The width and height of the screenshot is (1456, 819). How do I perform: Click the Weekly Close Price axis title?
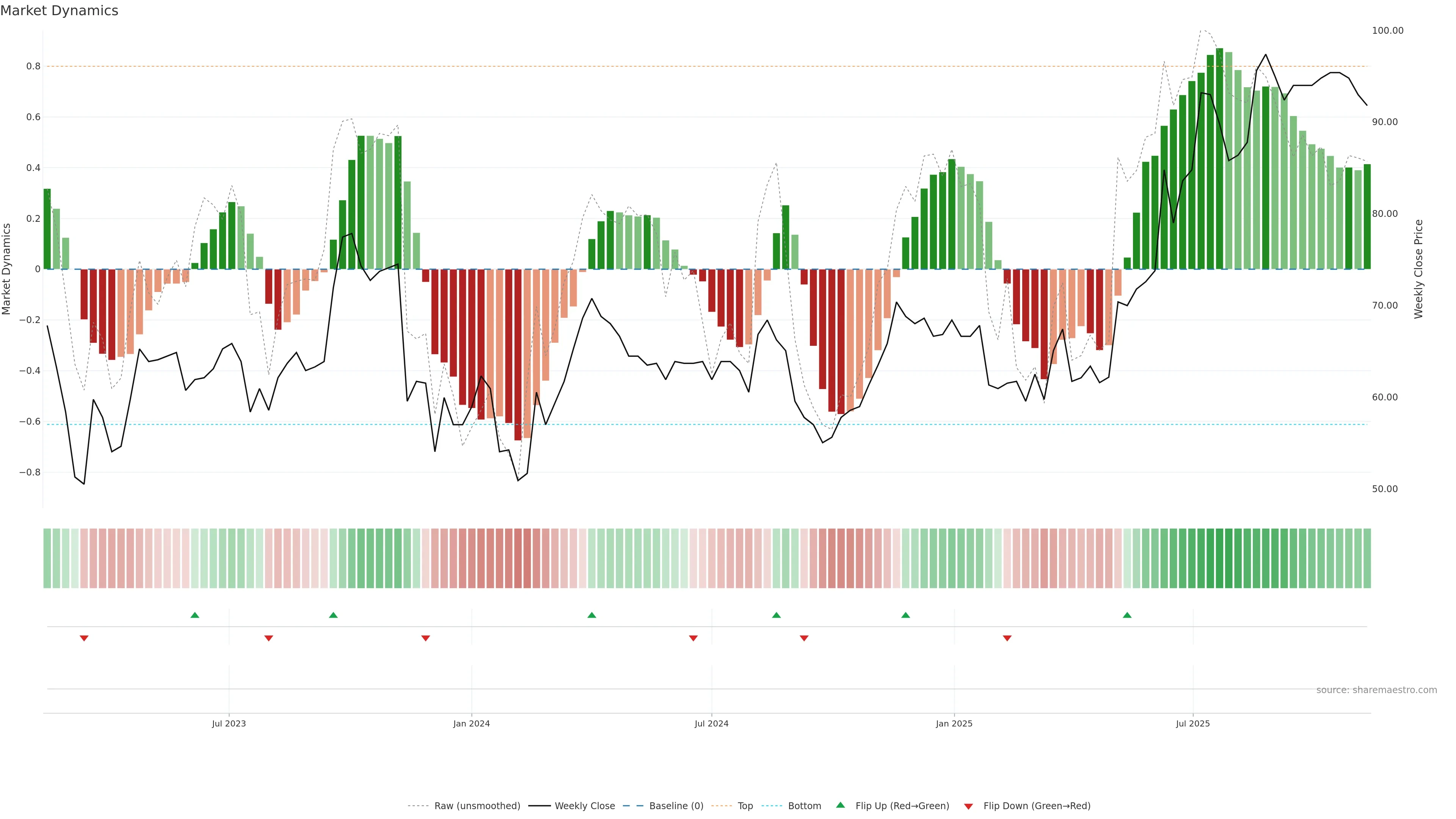1418,269
